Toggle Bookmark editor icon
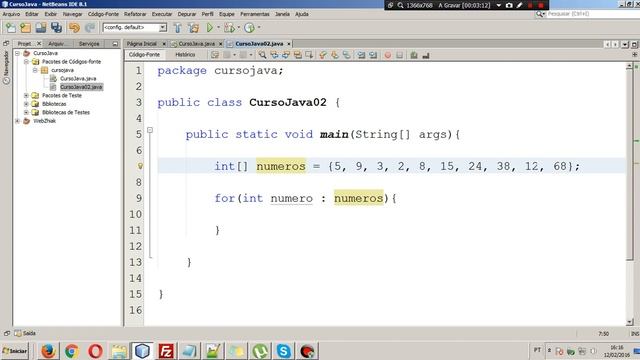This screenshot has height=360, width=640. 347,55
